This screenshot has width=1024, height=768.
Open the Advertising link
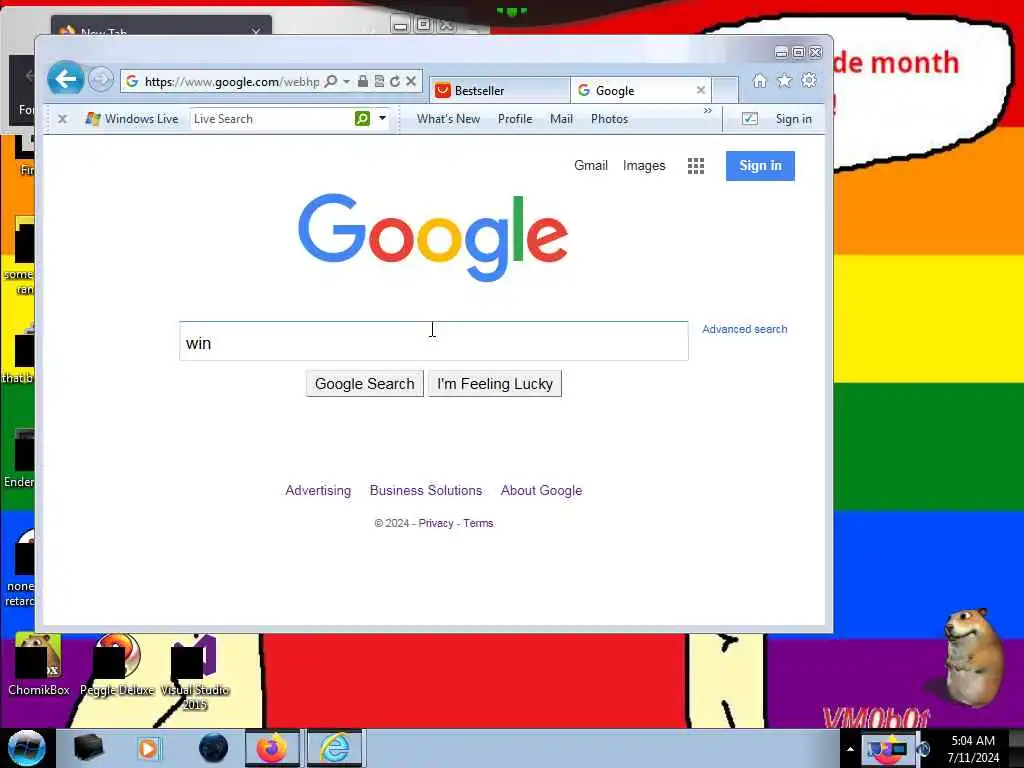pos(318,490)
